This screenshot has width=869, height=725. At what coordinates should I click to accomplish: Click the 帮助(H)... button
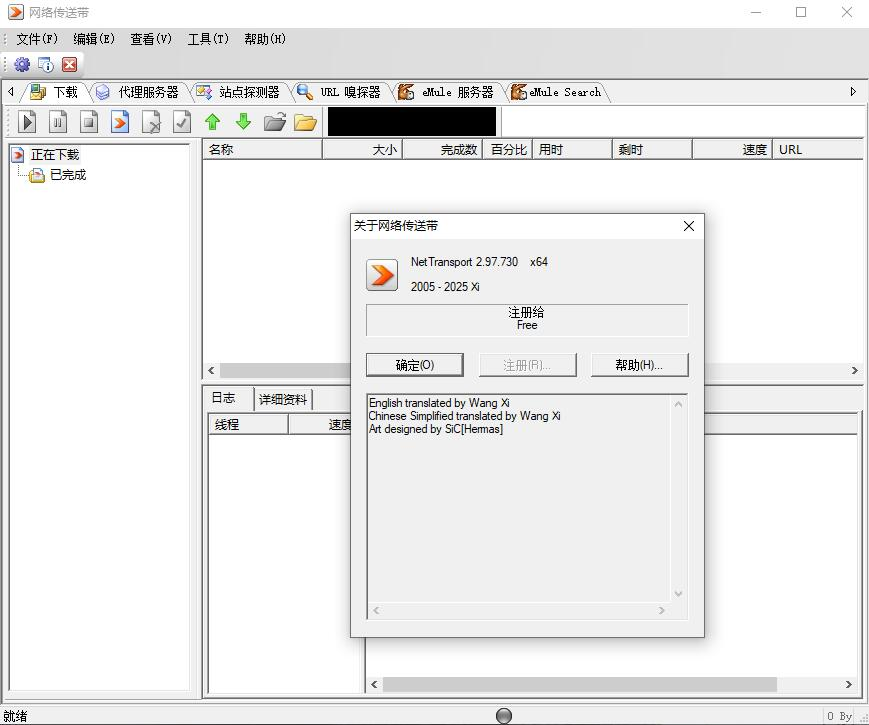click(639, 365)
